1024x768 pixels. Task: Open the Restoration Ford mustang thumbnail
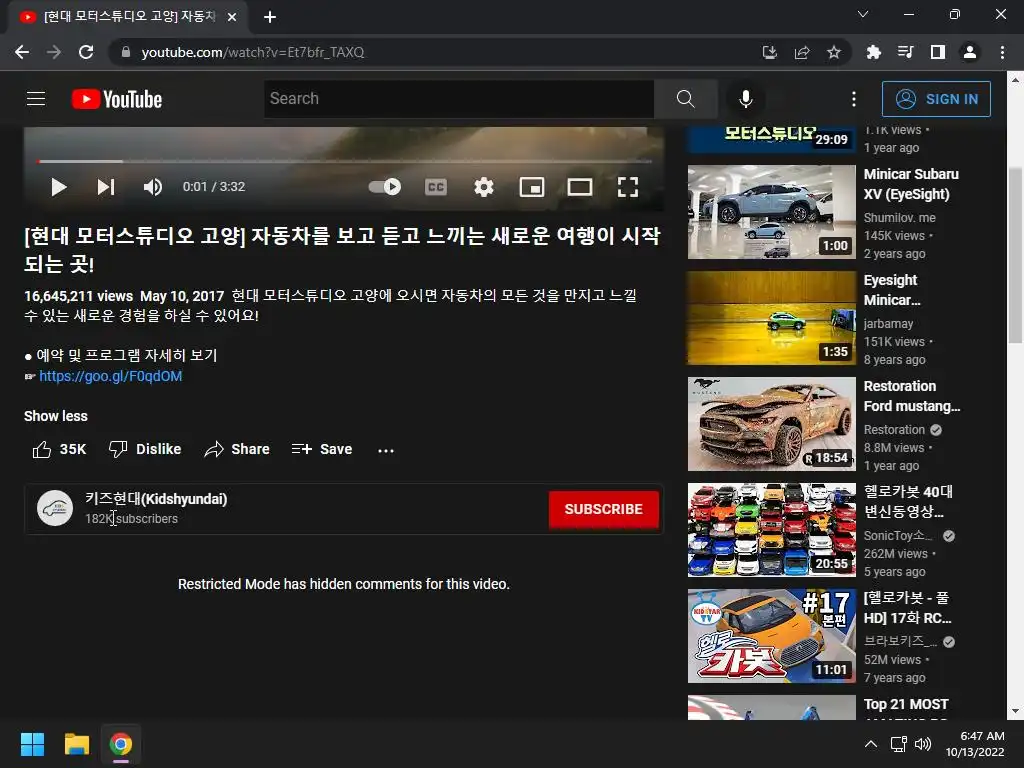coord(771,424)
